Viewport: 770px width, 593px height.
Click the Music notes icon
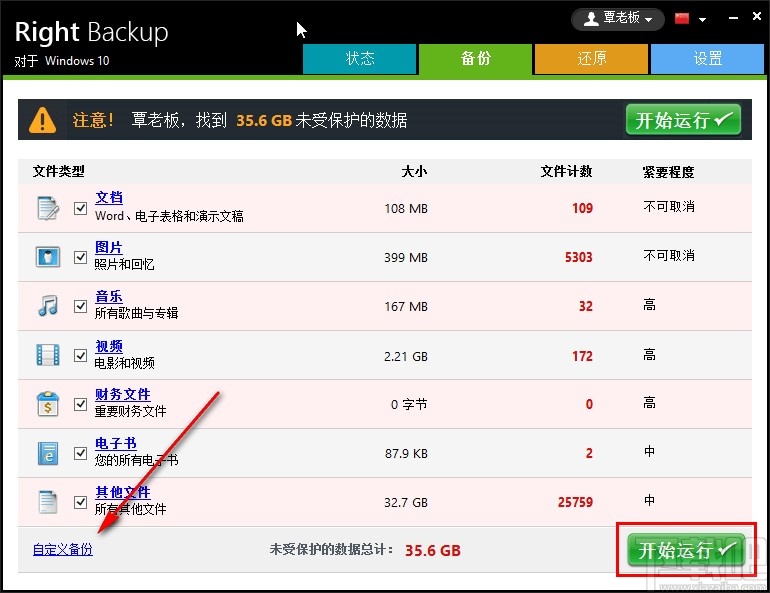tap(48, 306)
